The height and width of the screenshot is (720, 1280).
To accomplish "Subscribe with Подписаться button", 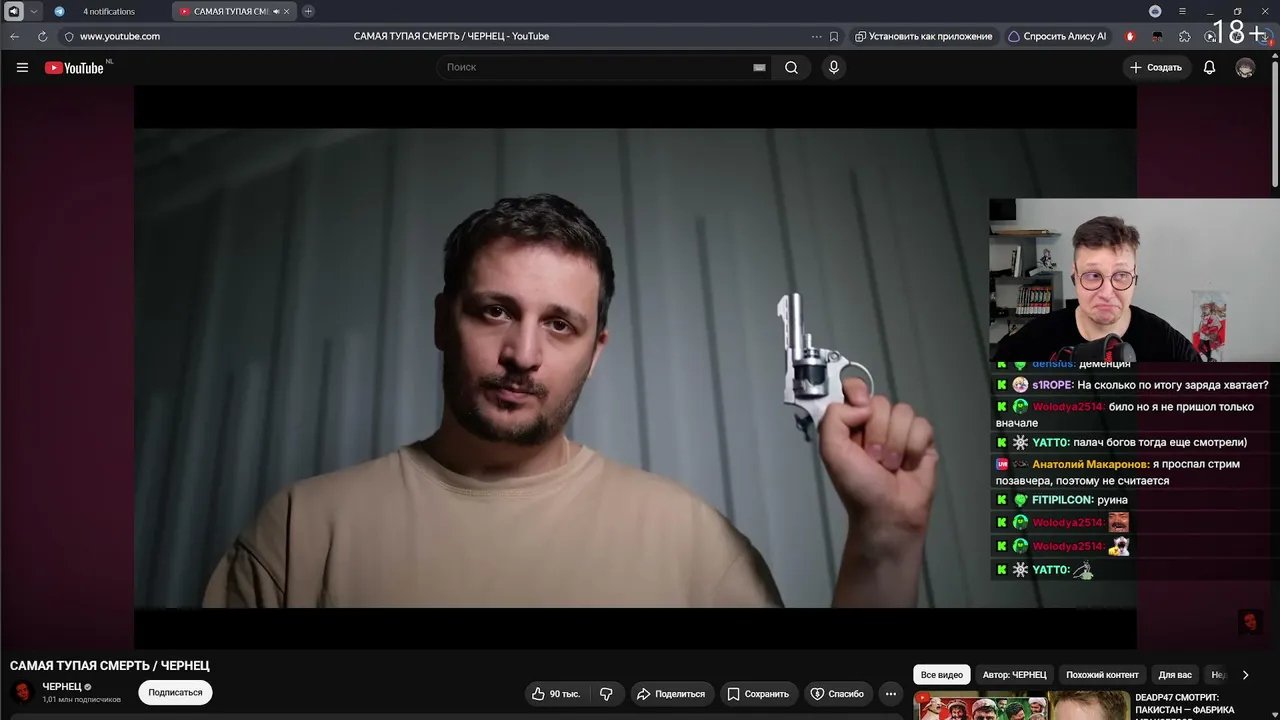I will click(x=175, y=692).
